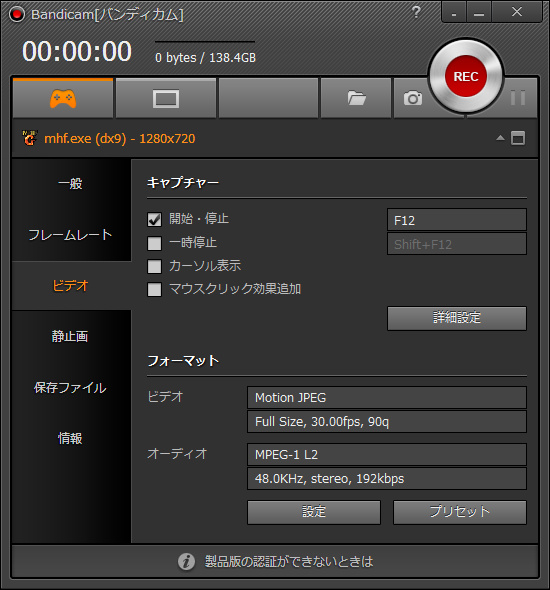This screenshot has height=590, width=550.
Task: Open the 保存ファイル tab
Action: point(70,388)
